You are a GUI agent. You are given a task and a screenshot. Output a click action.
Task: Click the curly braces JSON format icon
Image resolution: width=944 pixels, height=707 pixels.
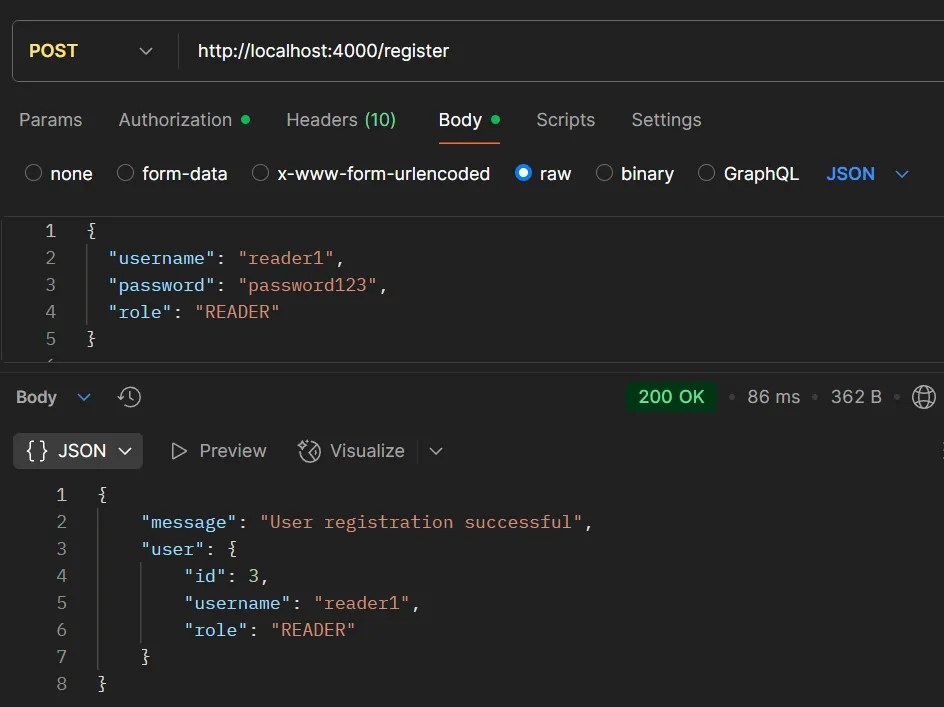click(x=37, y=451)
